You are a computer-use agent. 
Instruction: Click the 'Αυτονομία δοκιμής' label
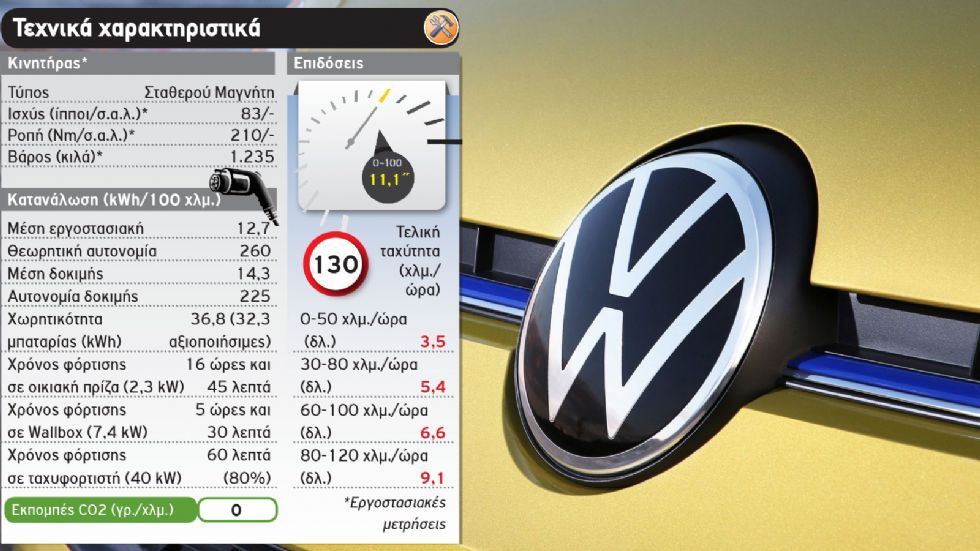coord(72,296)
